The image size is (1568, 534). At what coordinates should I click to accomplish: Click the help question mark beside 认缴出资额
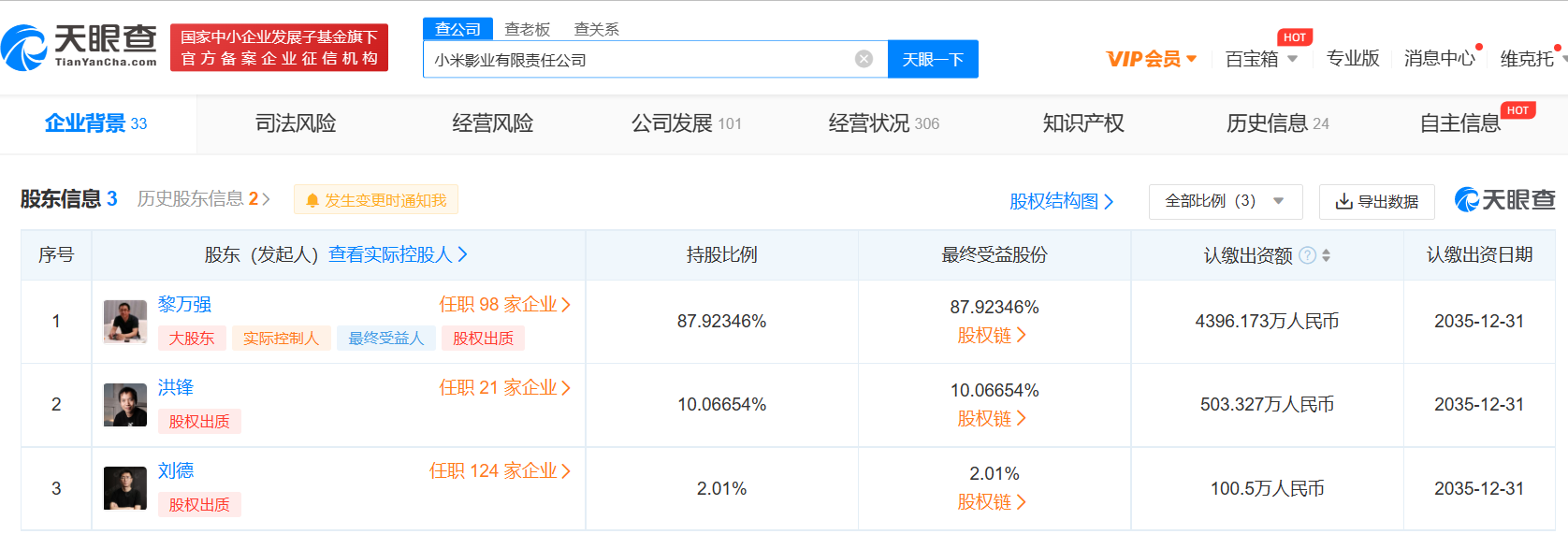pyautogui.click(x=1308, y=255)
